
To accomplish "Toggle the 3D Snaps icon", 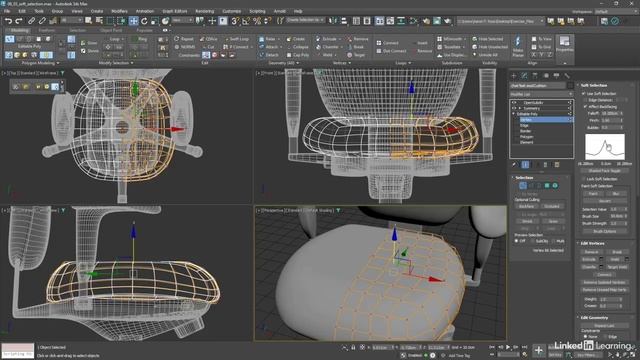I will 235,21.
